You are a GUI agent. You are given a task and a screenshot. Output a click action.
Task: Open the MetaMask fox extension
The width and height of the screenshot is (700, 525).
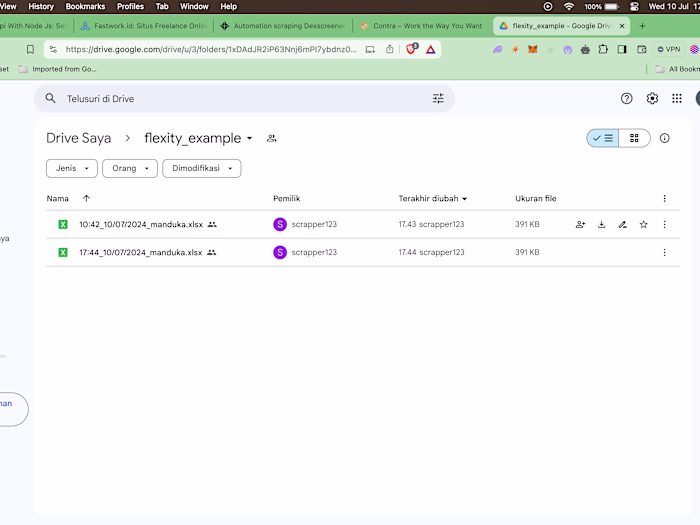(533, 50)
